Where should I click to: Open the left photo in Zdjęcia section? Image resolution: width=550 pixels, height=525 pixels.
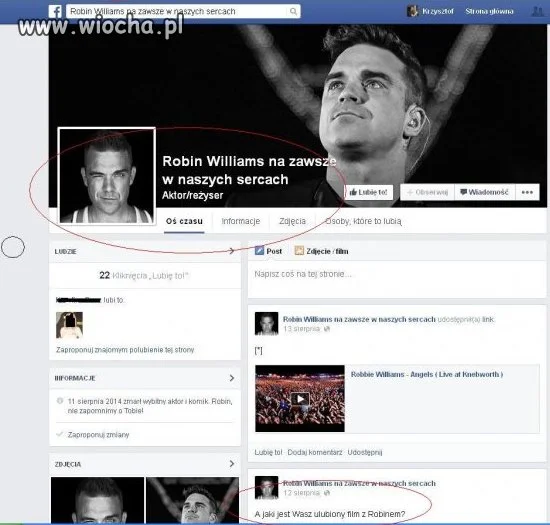[97, 500]
